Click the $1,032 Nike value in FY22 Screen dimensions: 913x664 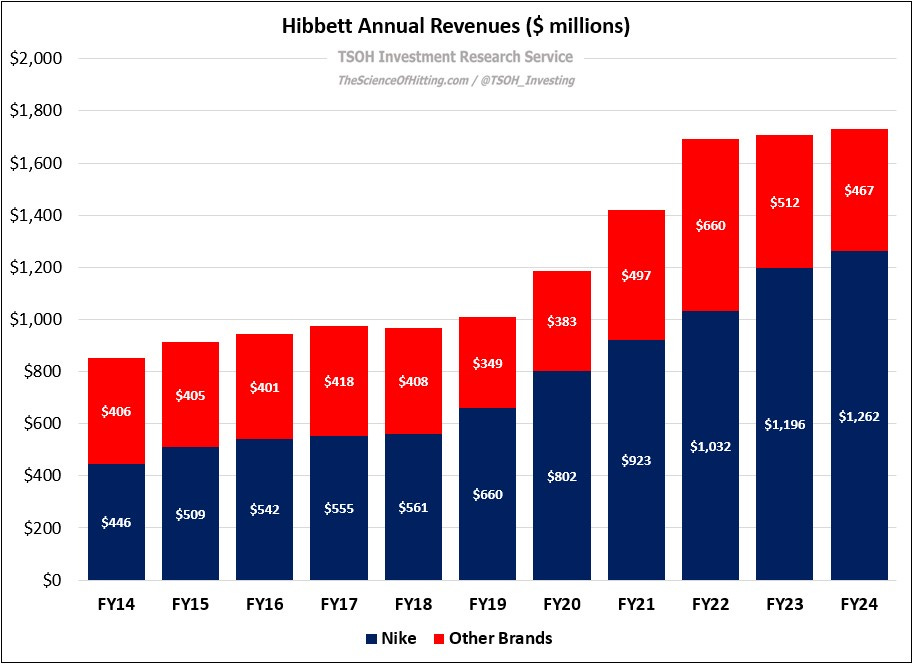click(710, 446)
